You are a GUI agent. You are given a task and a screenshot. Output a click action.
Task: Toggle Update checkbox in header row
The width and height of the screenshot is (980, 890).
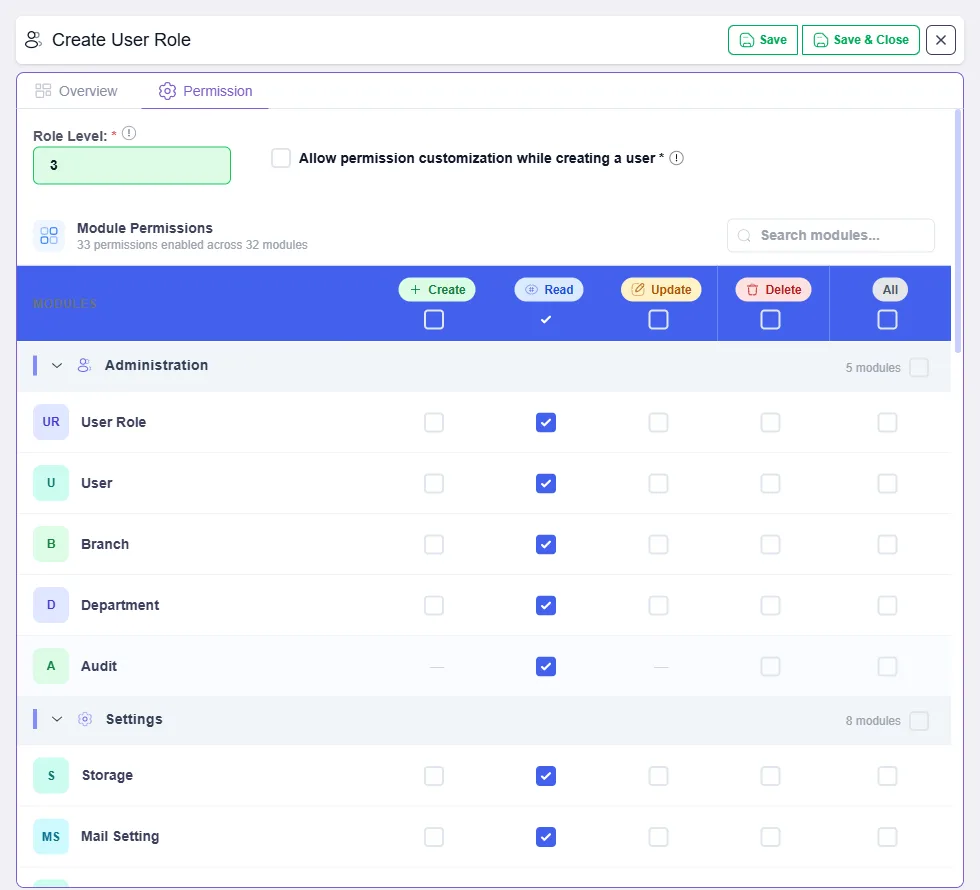[658, 319]
